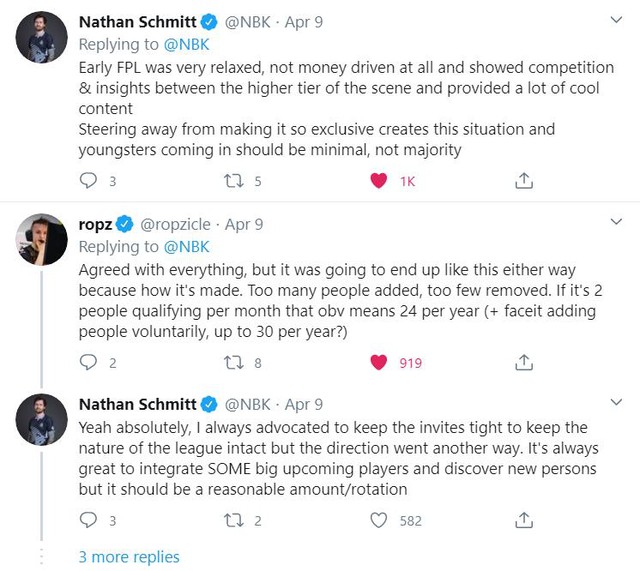This screenshot has height=571, width=640.
Task: Like the tweet with 582 likes
Action: point(379,520)
